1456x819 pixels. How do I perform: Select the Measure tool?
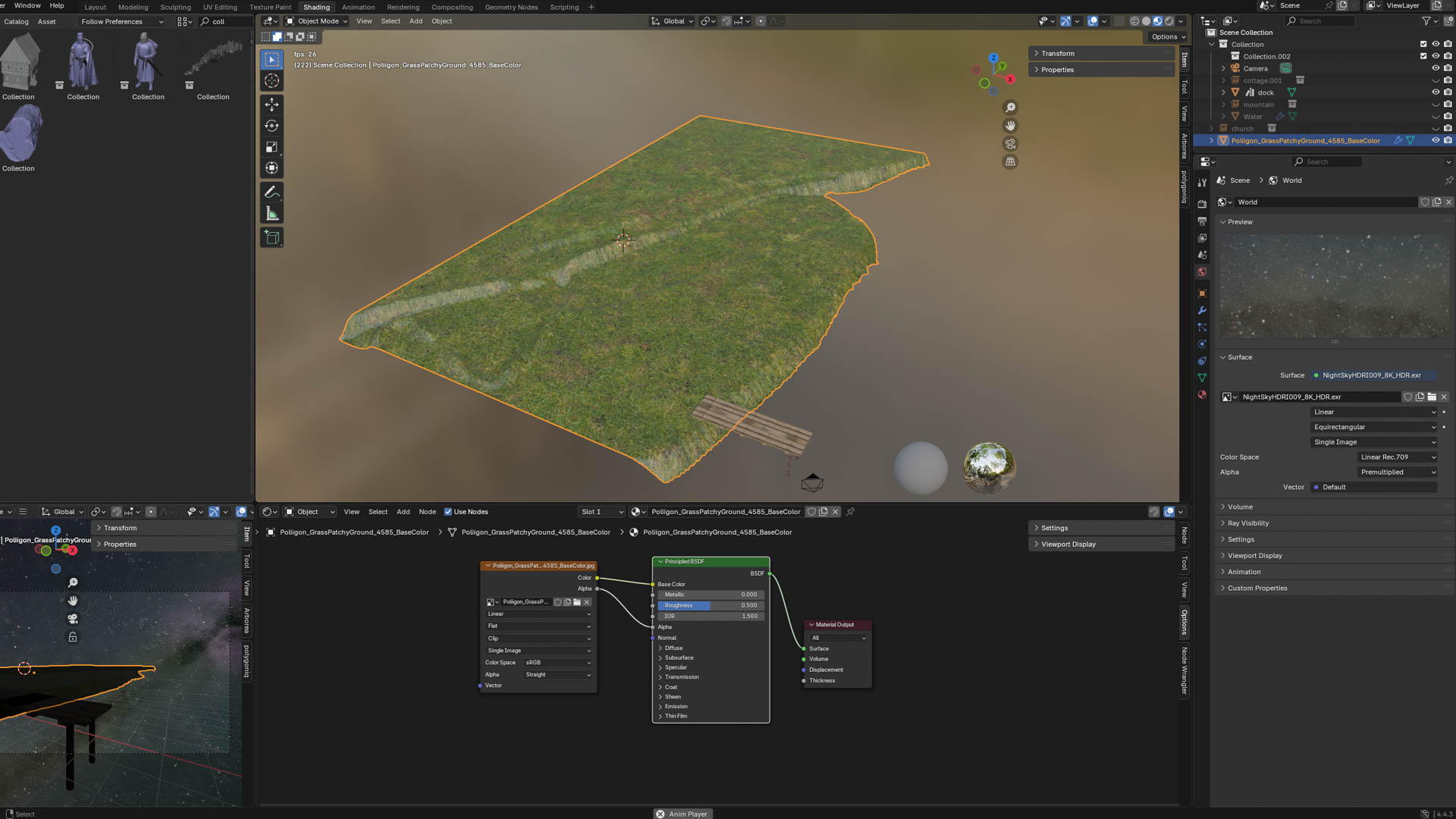tap(271, 215)
